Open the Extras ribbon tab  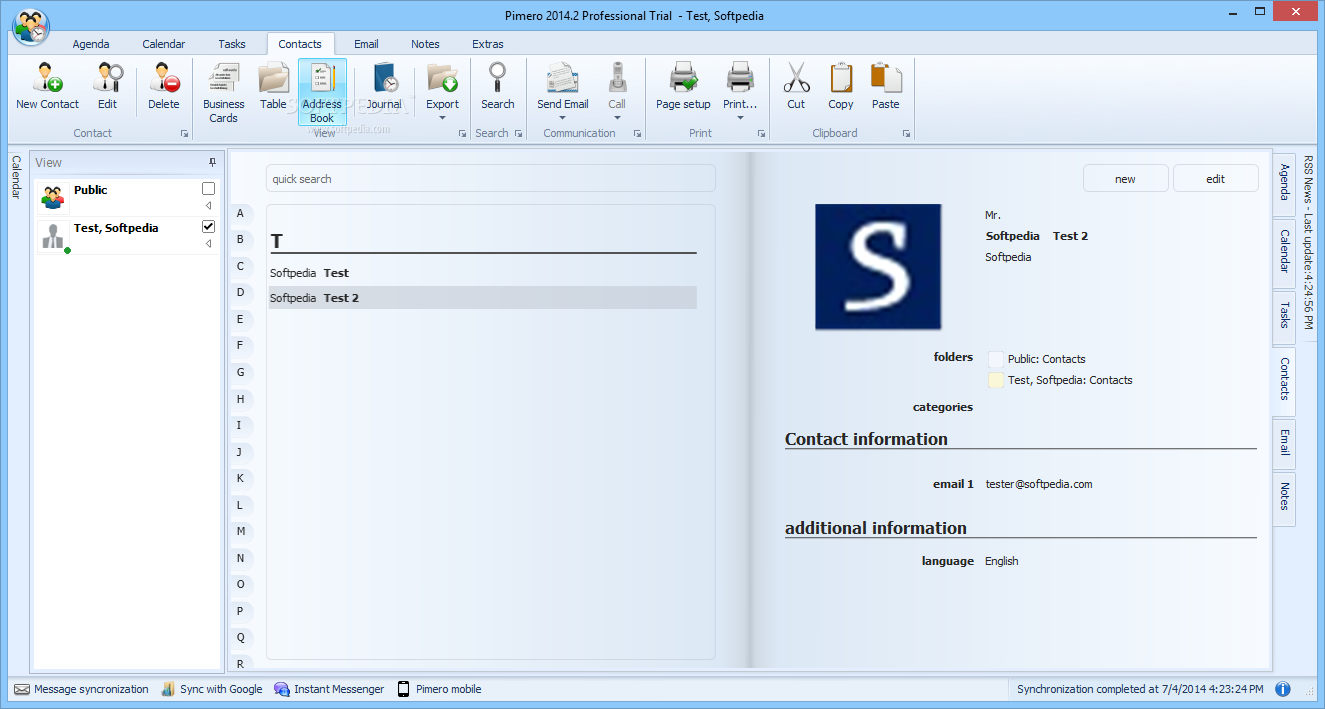click(488, 44)
